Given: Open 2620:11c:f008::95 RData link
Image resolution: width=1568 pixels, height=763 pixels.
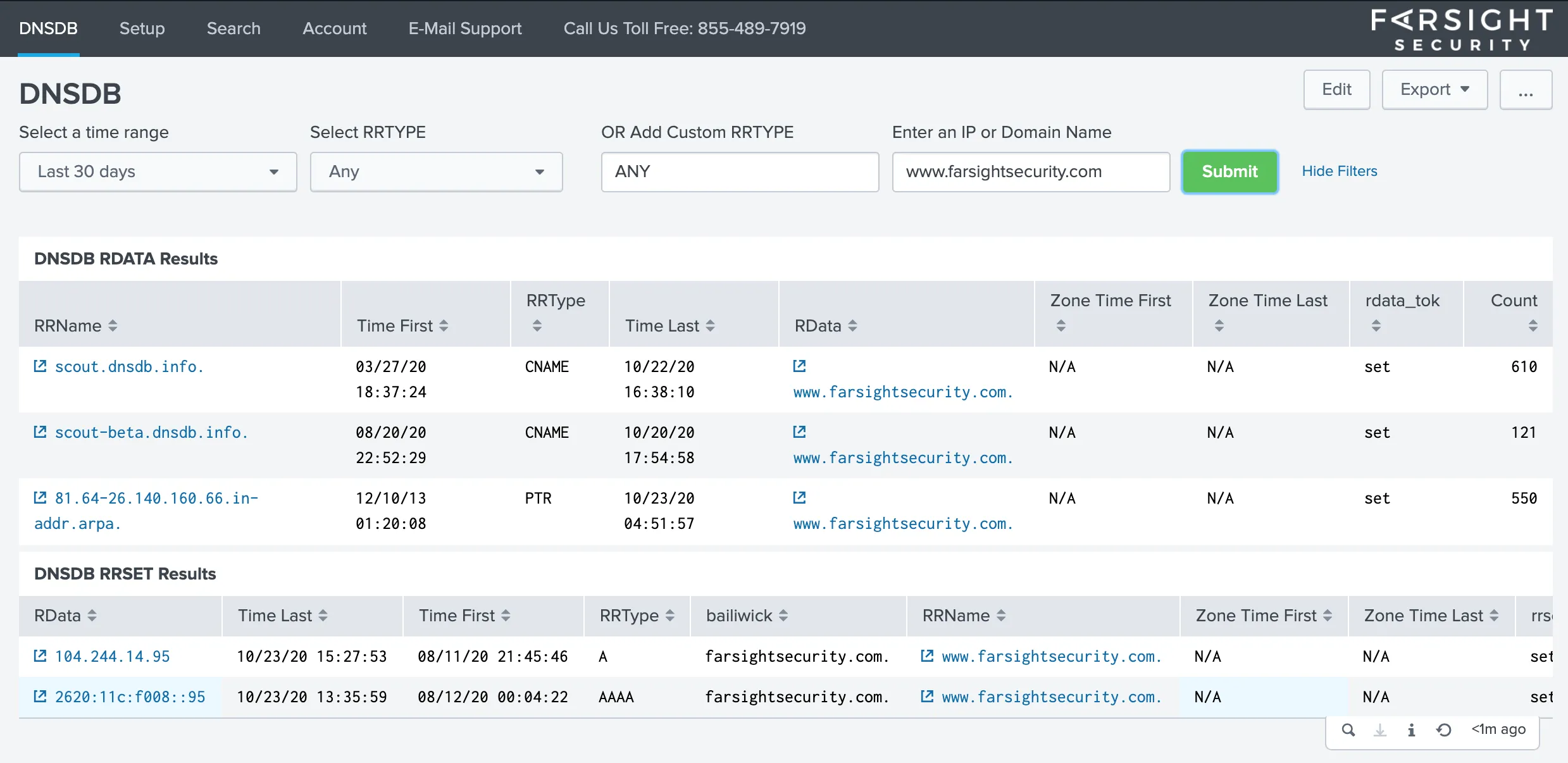Looking at the screenshot, I should tap(130, 697).
